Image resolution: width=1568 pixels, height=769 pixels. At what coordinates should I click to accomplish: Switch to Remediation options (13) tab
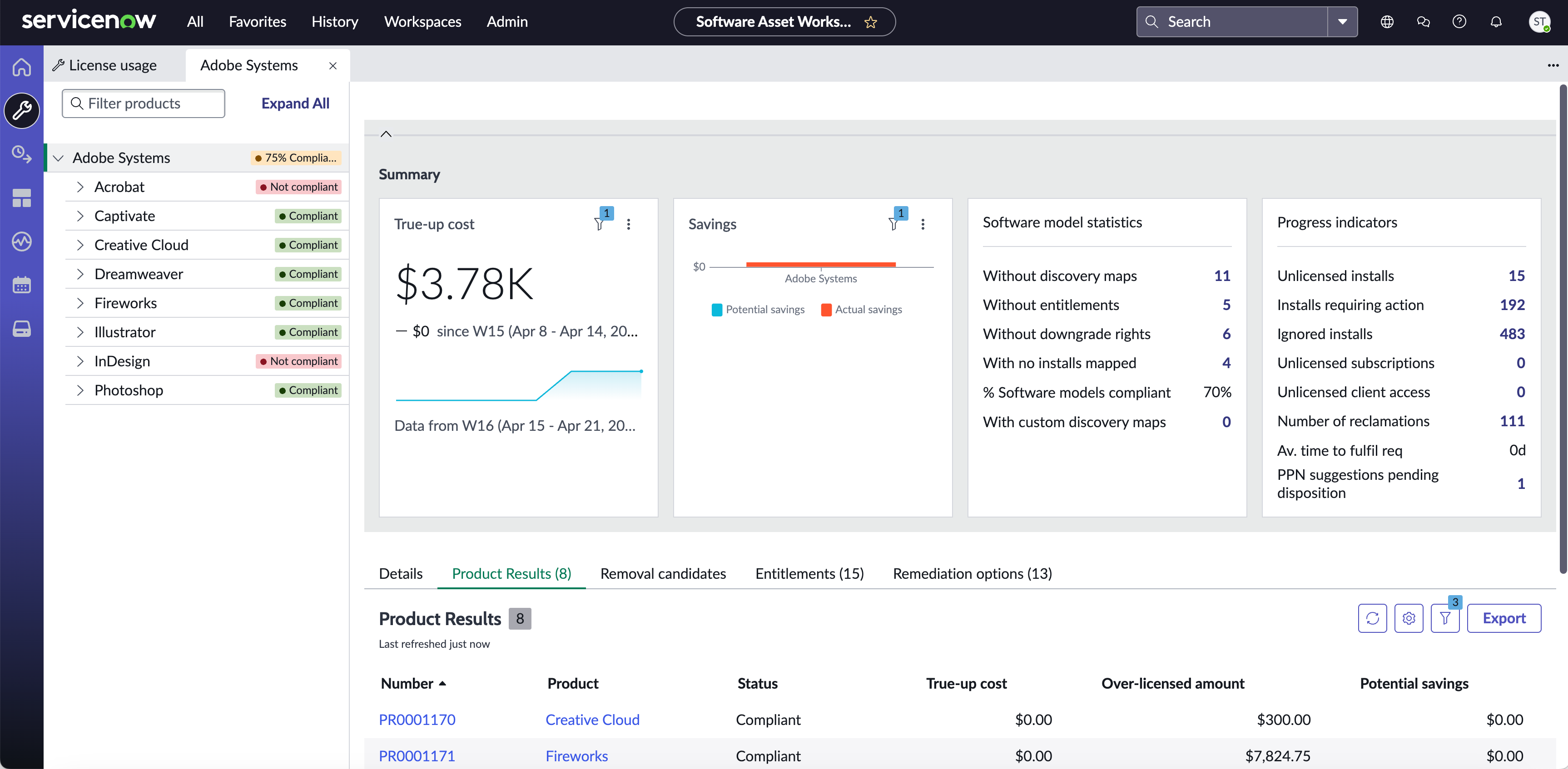[x=972, y=574]
